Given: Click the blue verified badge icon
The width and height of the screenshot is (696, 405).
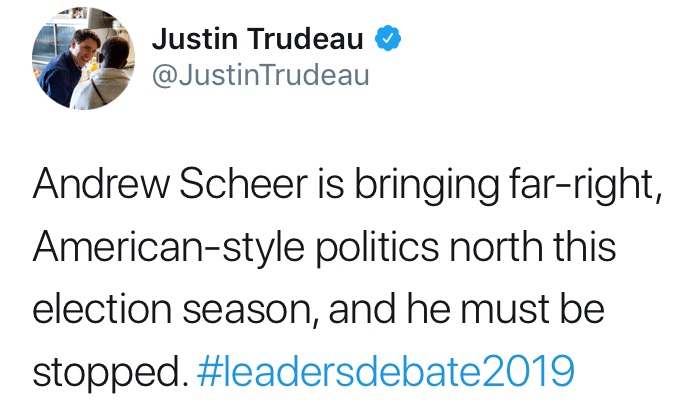Looking at the screenshot, I should (x=388, y=39).
